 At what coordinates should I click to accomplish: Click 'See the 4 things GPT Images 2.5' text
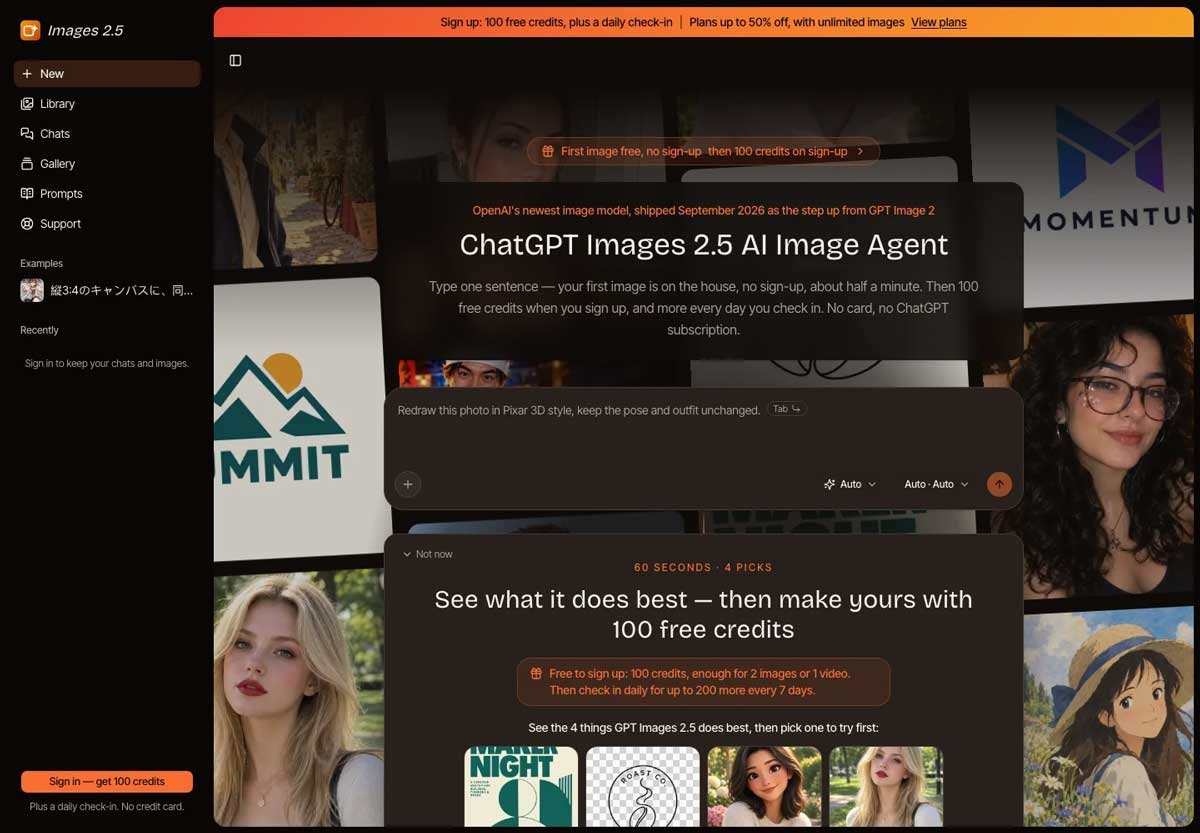[x=703, y=728]
